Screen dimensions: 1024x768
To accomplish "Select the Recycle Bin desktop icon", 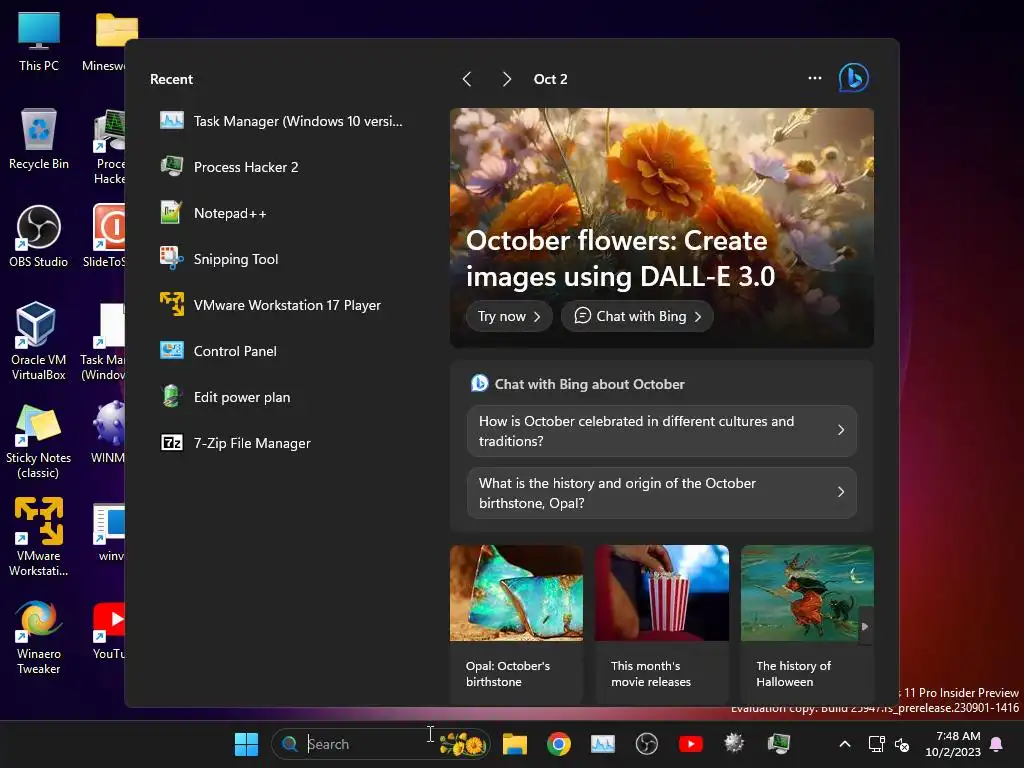I will (39, 139).
